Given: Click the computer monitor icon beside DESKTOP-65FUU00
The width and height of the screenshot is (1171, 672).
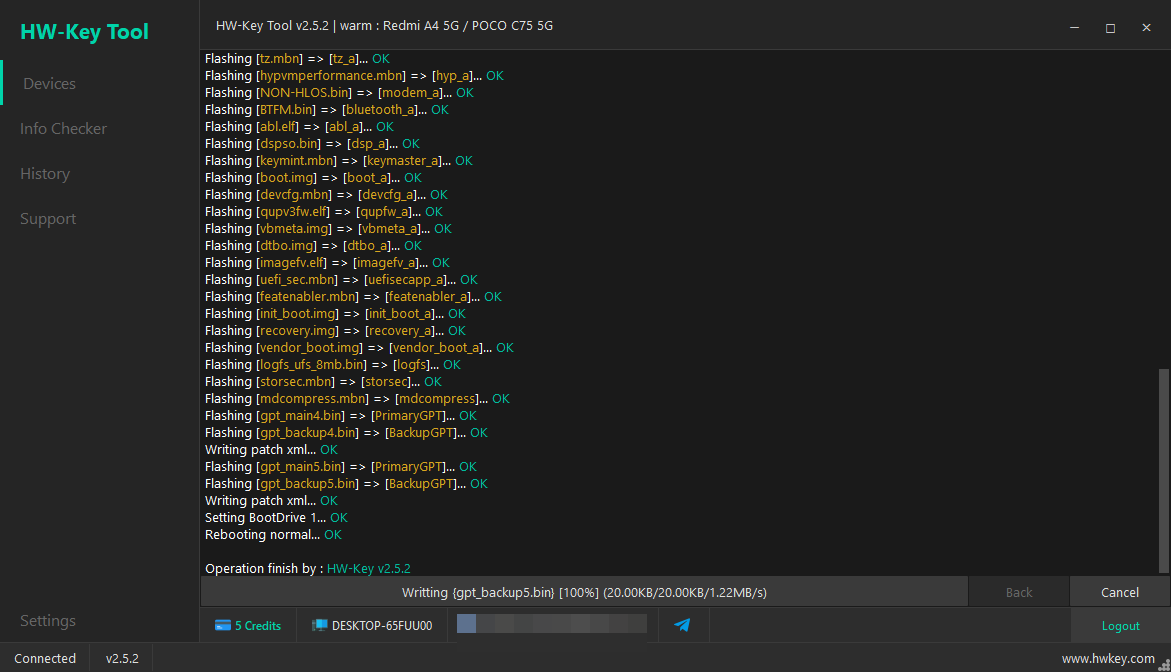Looking at the screenshot, I should pyautogui.click(x=320, y=626).
